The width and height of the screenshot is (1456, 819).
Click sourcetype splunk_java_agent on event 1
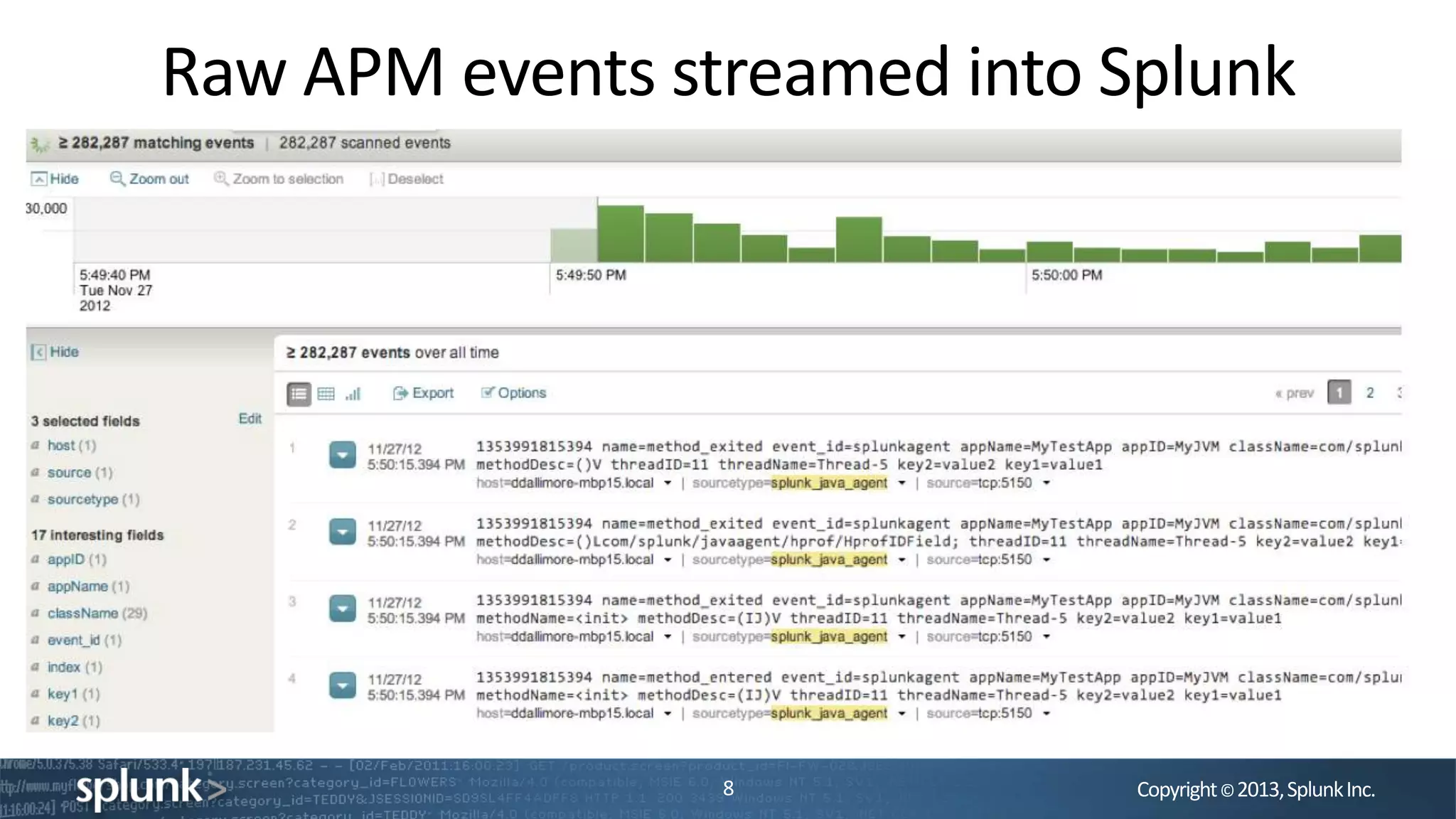click(829, 483)
